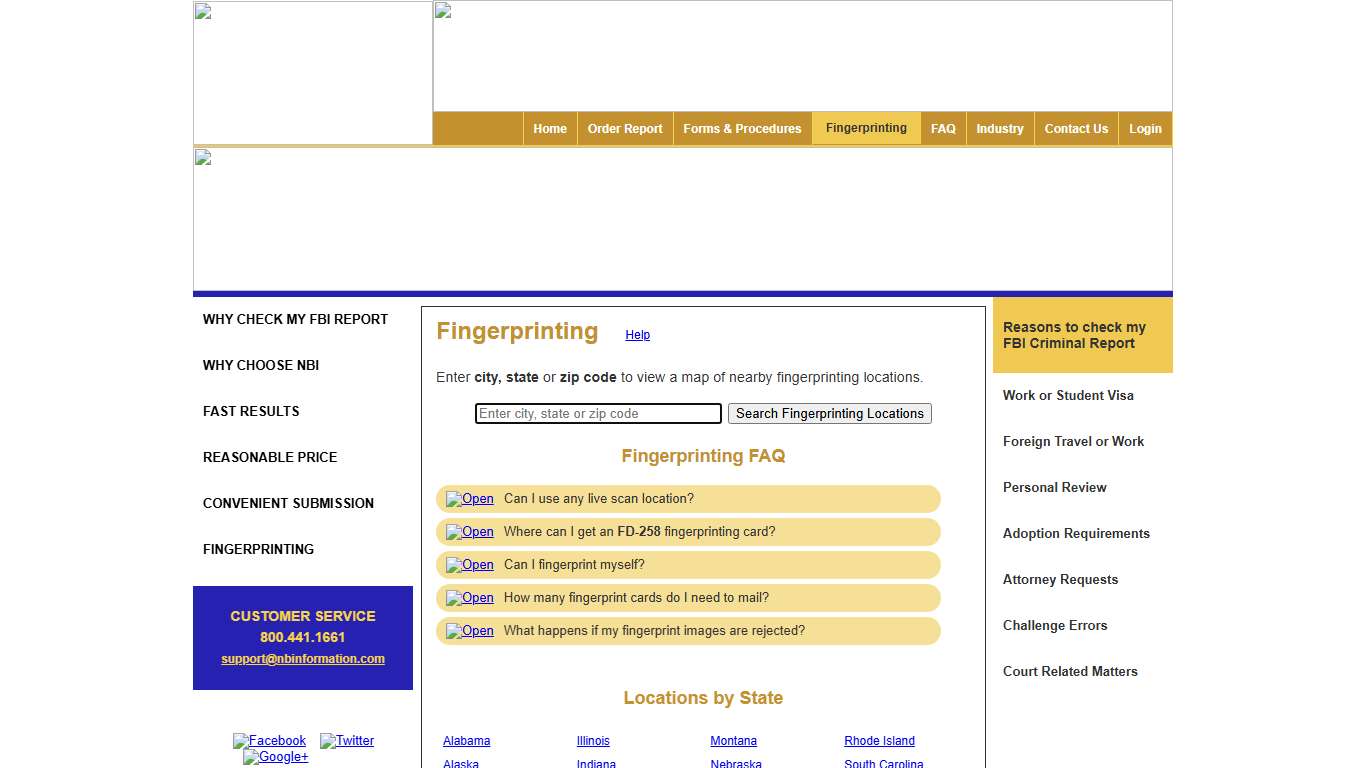Expand the 'Can I use any live scan location?' FAQ

pyautogui.click(x=469, y=498)
